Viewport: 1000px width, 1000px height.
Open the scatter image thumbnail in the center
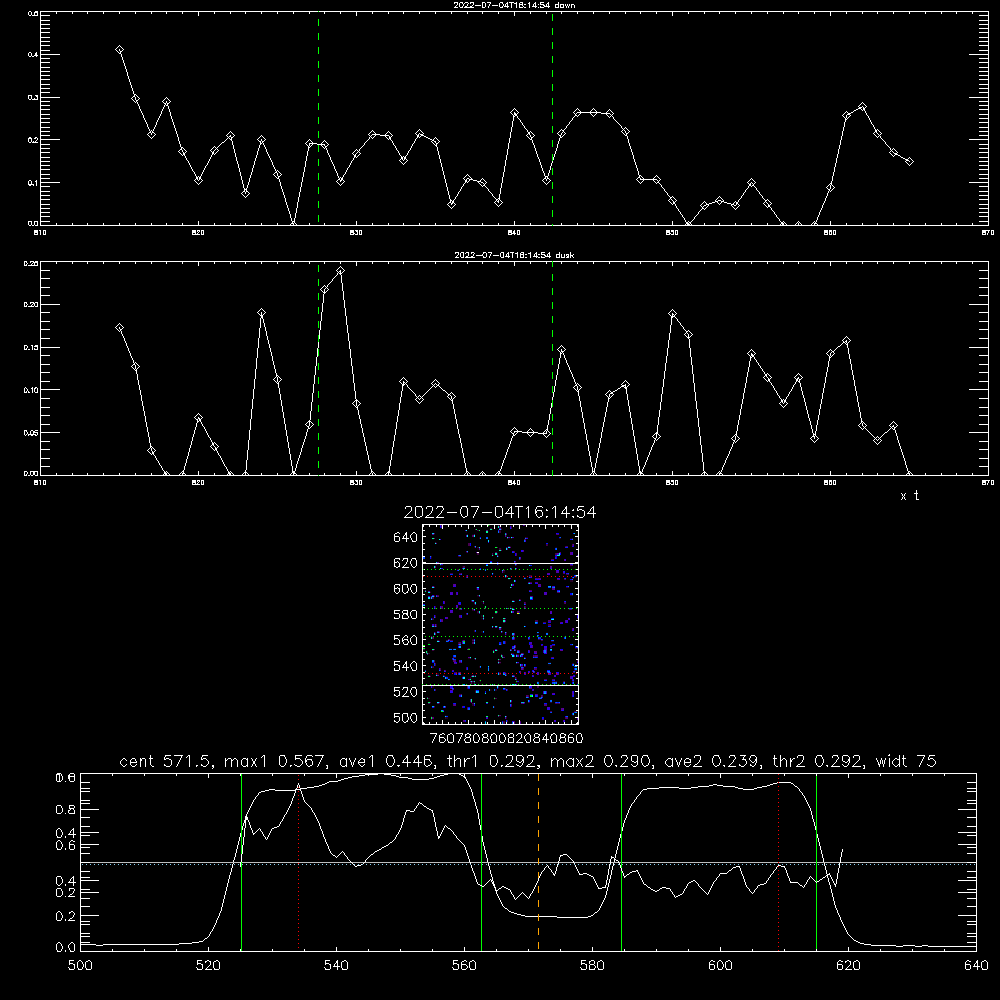[501, 624]
